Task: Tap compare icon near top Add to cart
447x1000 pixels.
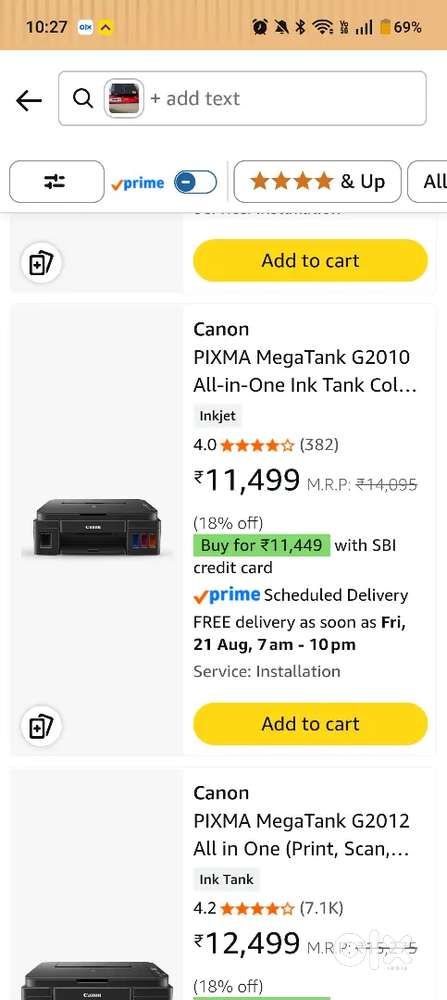Action: click(41, 263)
